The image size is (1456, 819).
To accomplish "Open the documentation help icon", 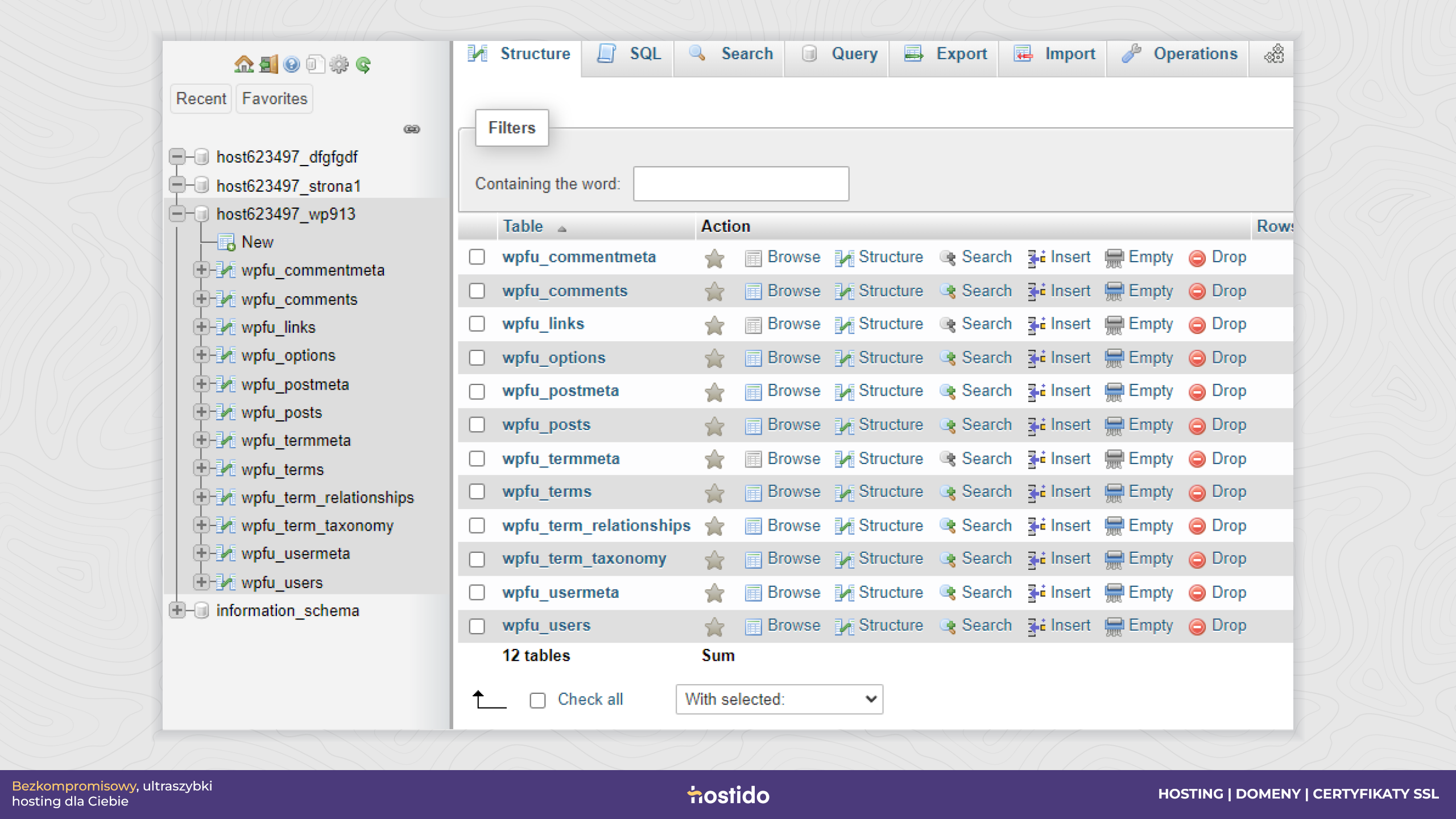I will [x=292, y=64].
